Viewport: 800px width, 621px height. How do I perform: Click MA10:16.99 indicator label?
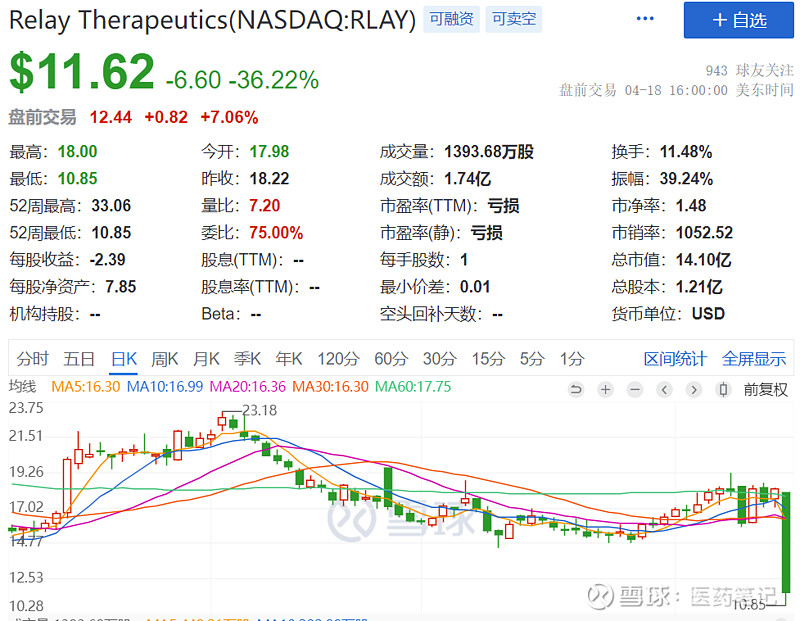coord(165,387)
